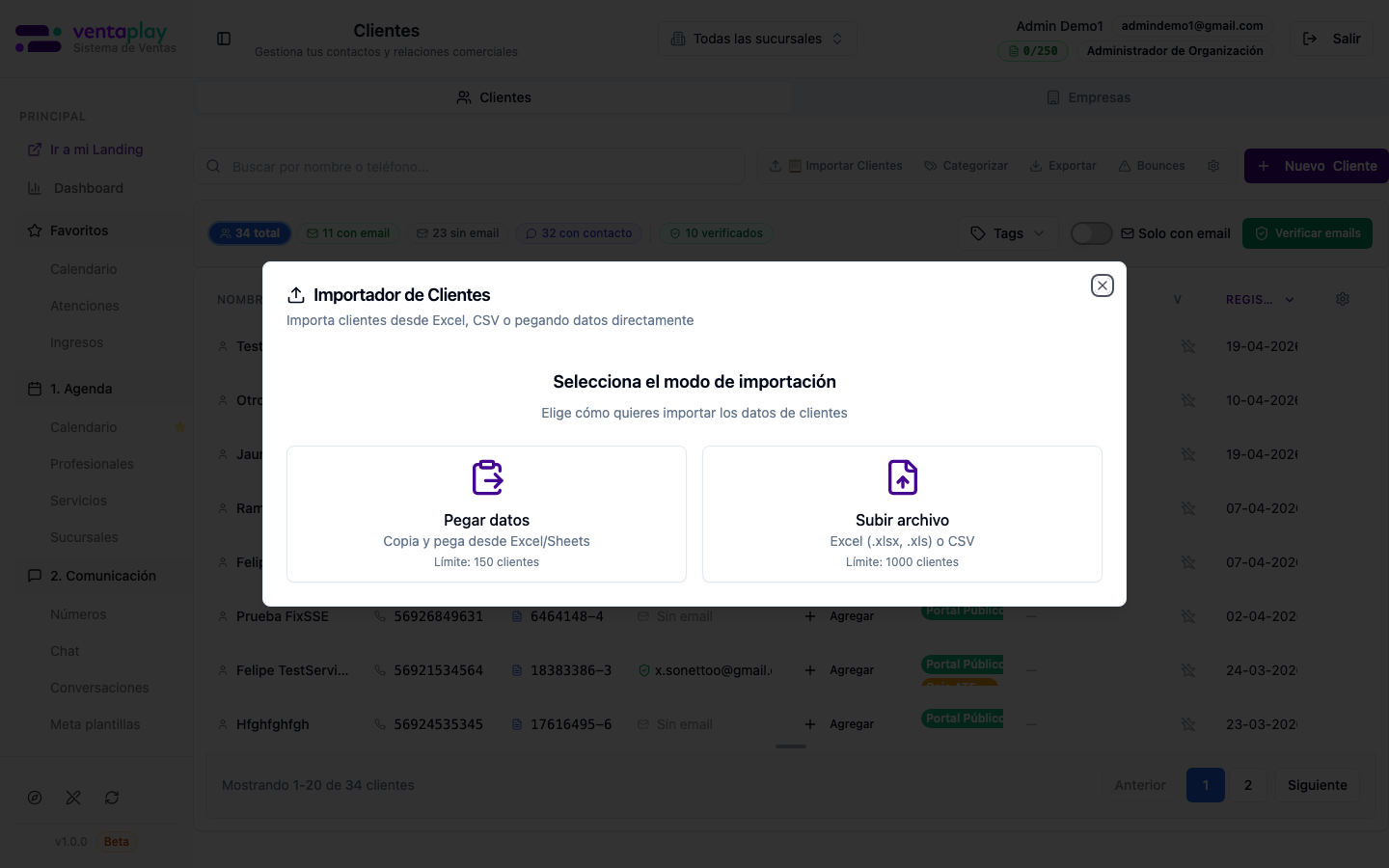Go to page 2 of clients
The width and height of the screenshot is (1389, 868).
click(x=1248, y=785)
